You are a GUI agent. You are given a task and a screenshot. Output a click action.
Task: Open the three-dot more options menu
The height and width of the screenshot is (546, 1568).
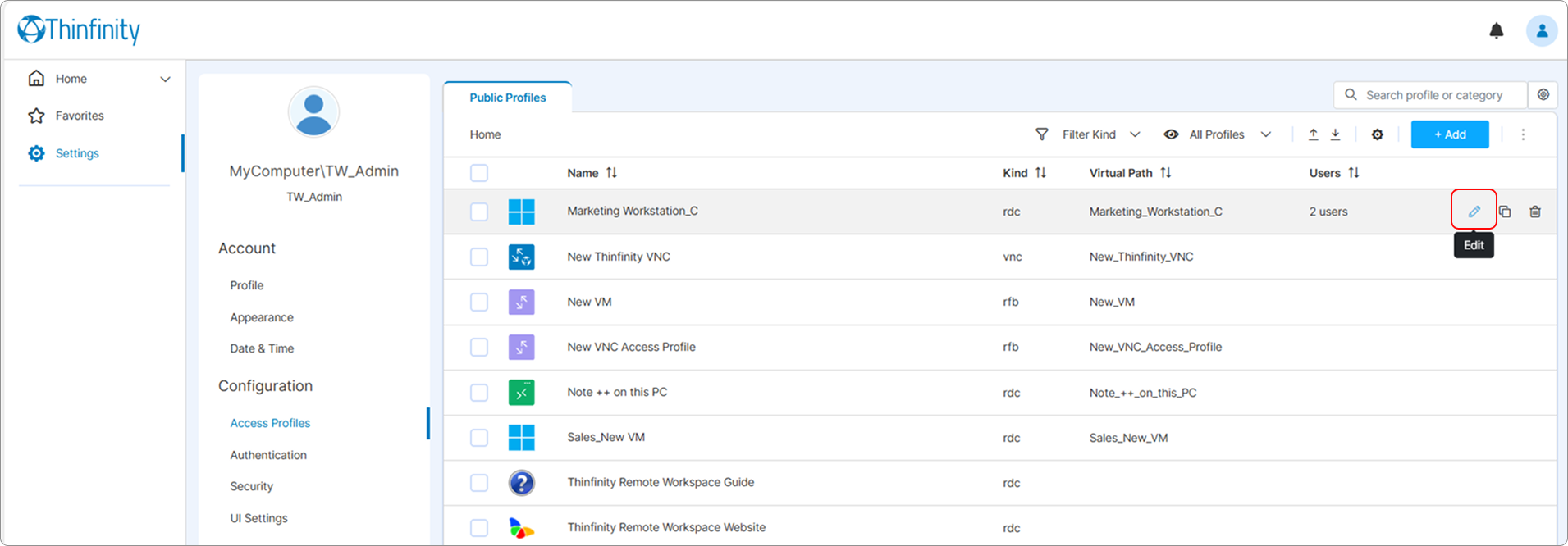click(x=1523, y=134)
